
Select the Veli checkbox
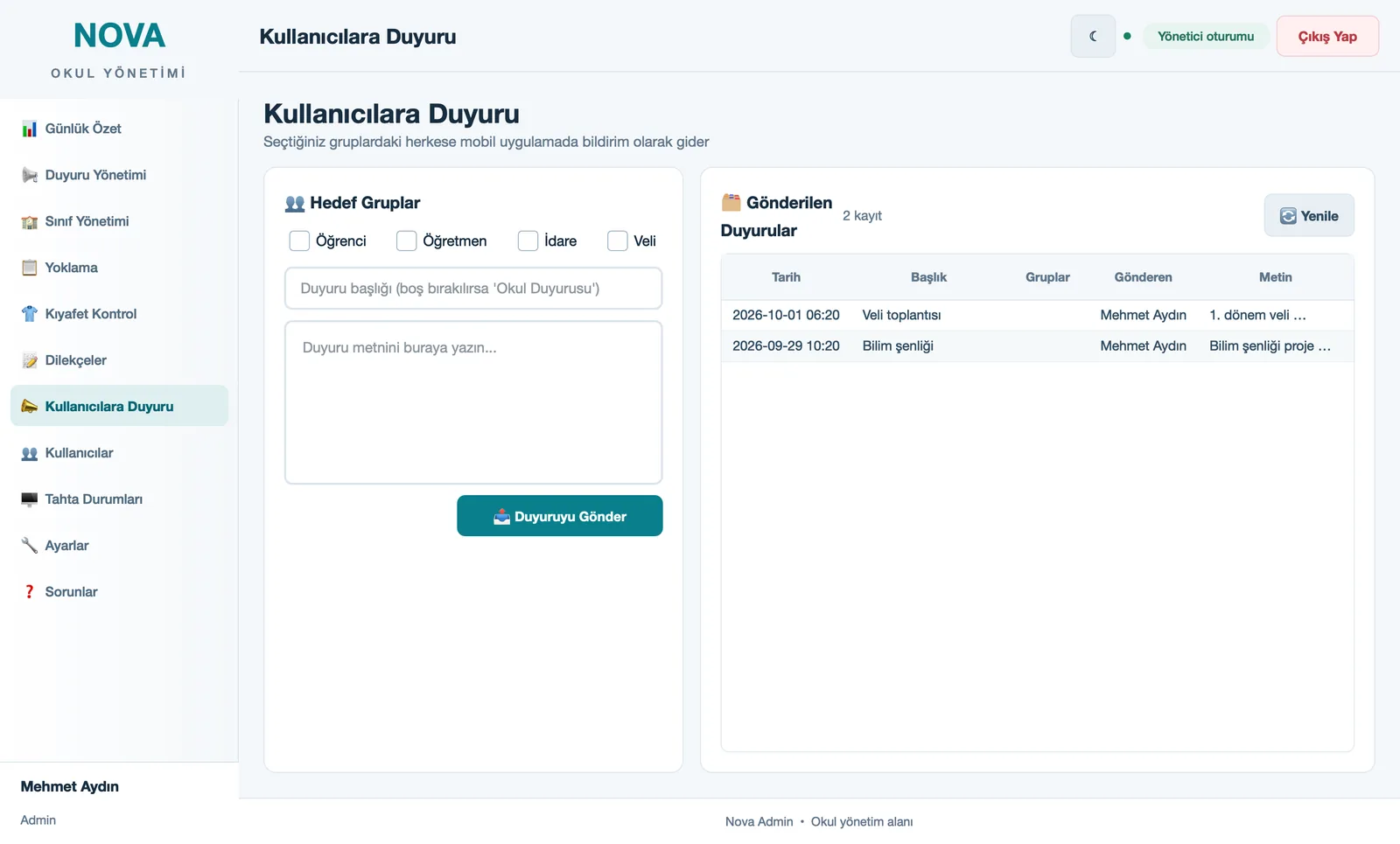coord(618,241)
